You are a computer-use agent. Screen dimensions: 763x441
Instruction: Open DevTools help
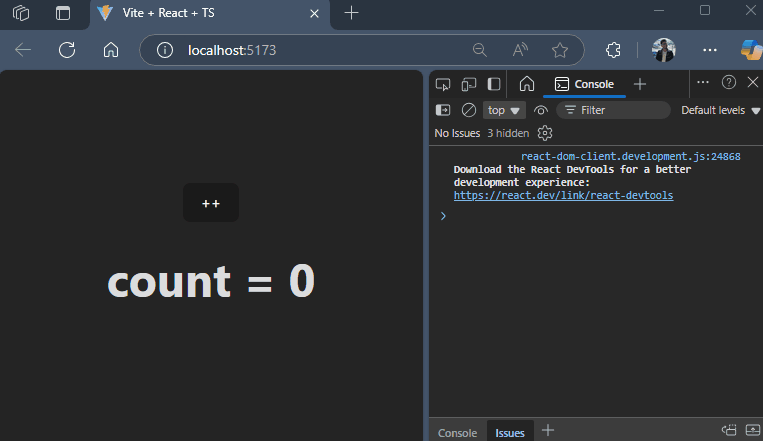pyautogui.click(x=728, y=82)
